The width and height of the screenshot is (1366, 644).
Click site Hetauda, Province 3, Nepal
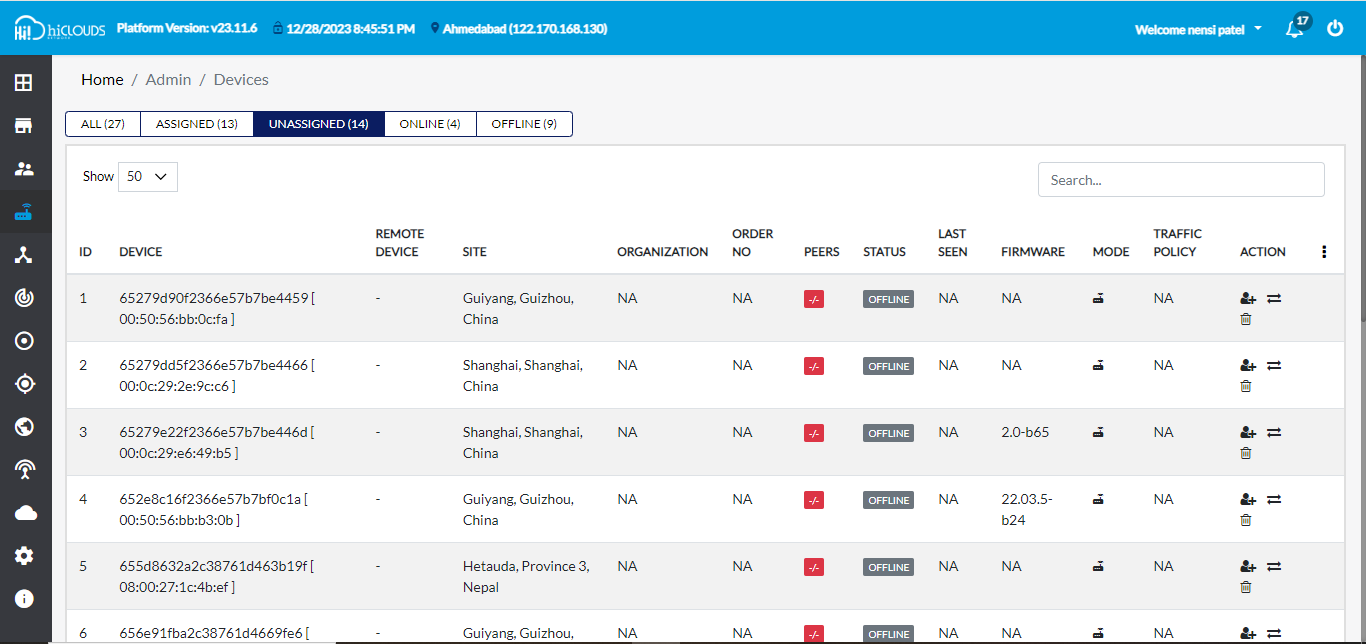click(526, 576)
